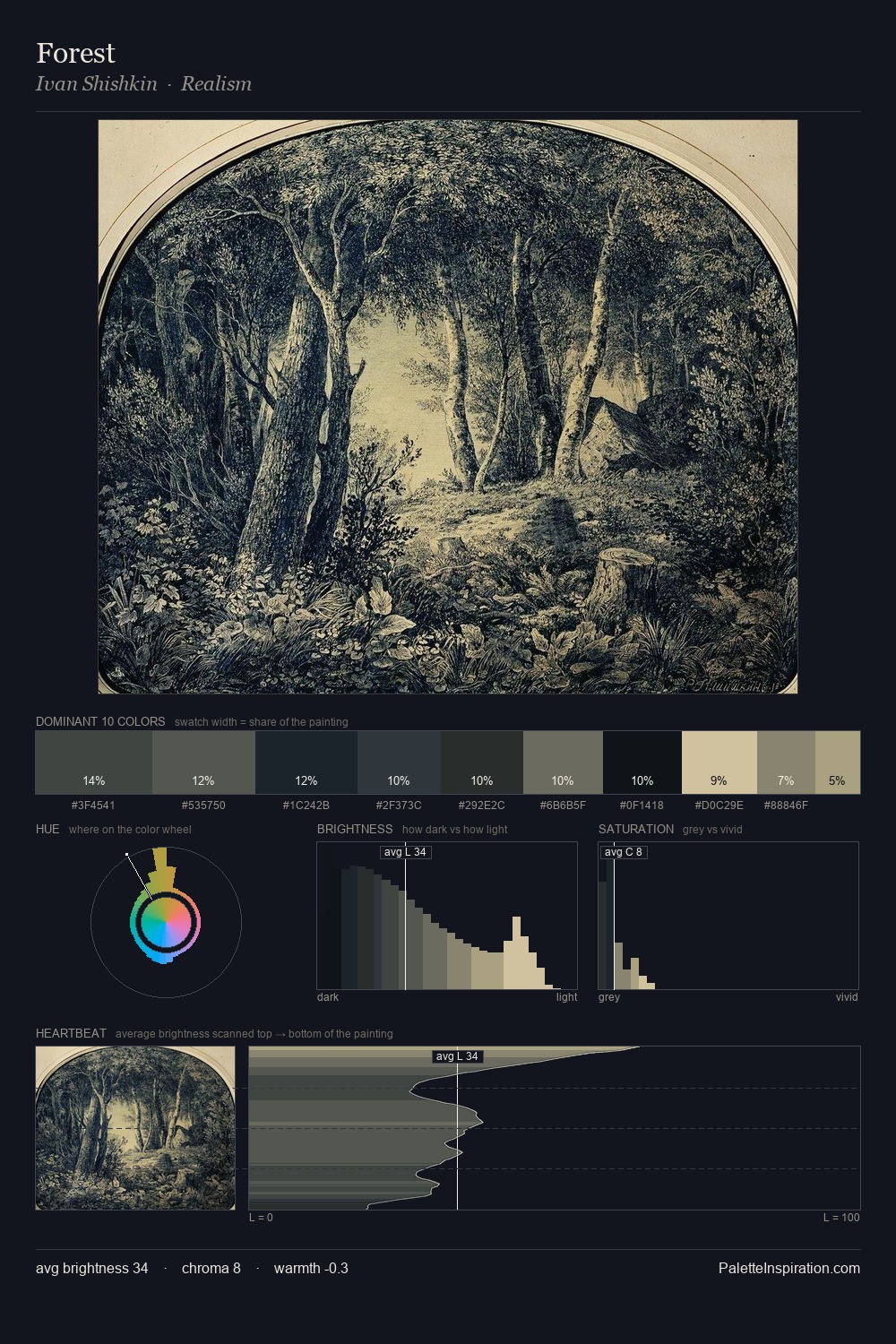Click the 'BRIGHTNESS' section heading
The image size is (896, 1344).
355,829
